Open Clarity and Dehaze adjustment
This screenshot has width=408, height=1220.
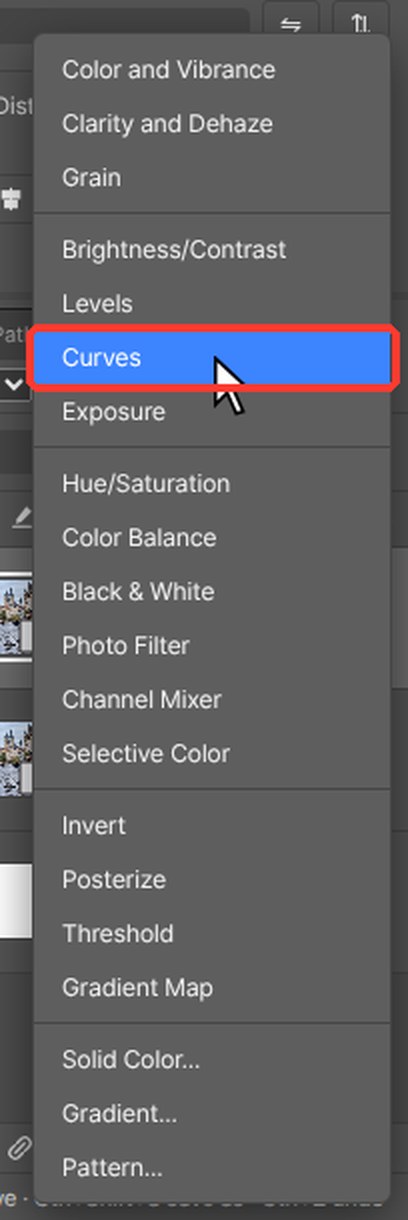212,124
